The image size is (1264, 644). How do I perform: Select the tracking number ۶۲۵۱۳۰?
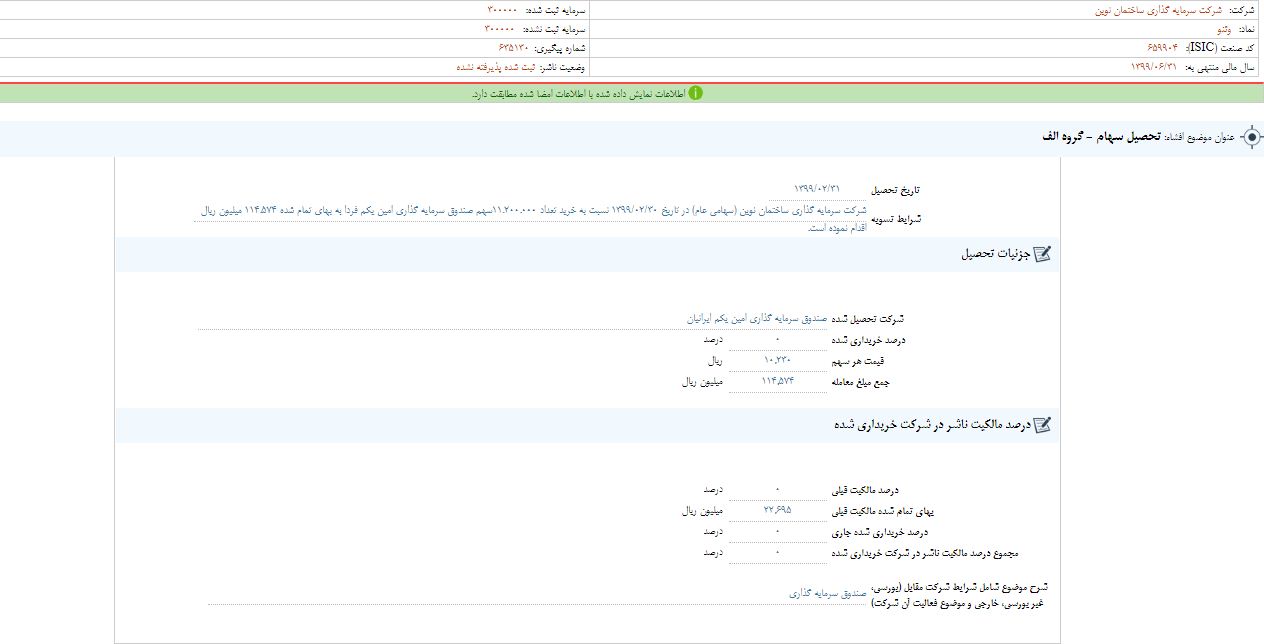click(x=514, y=48)
